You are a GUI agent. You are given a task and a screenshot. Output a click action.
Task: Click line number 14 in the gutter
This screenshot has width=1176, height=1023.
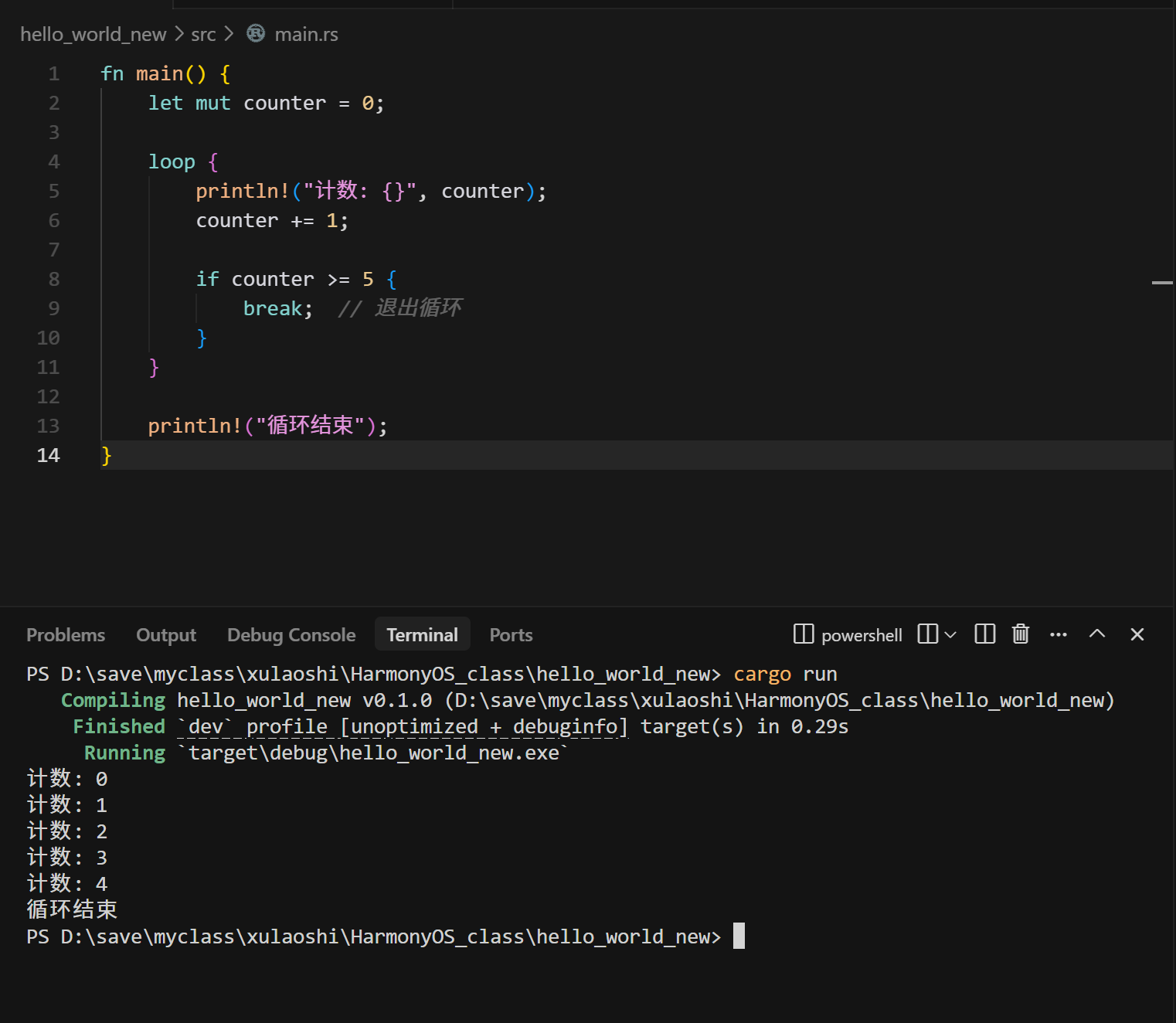pos(48,455)
